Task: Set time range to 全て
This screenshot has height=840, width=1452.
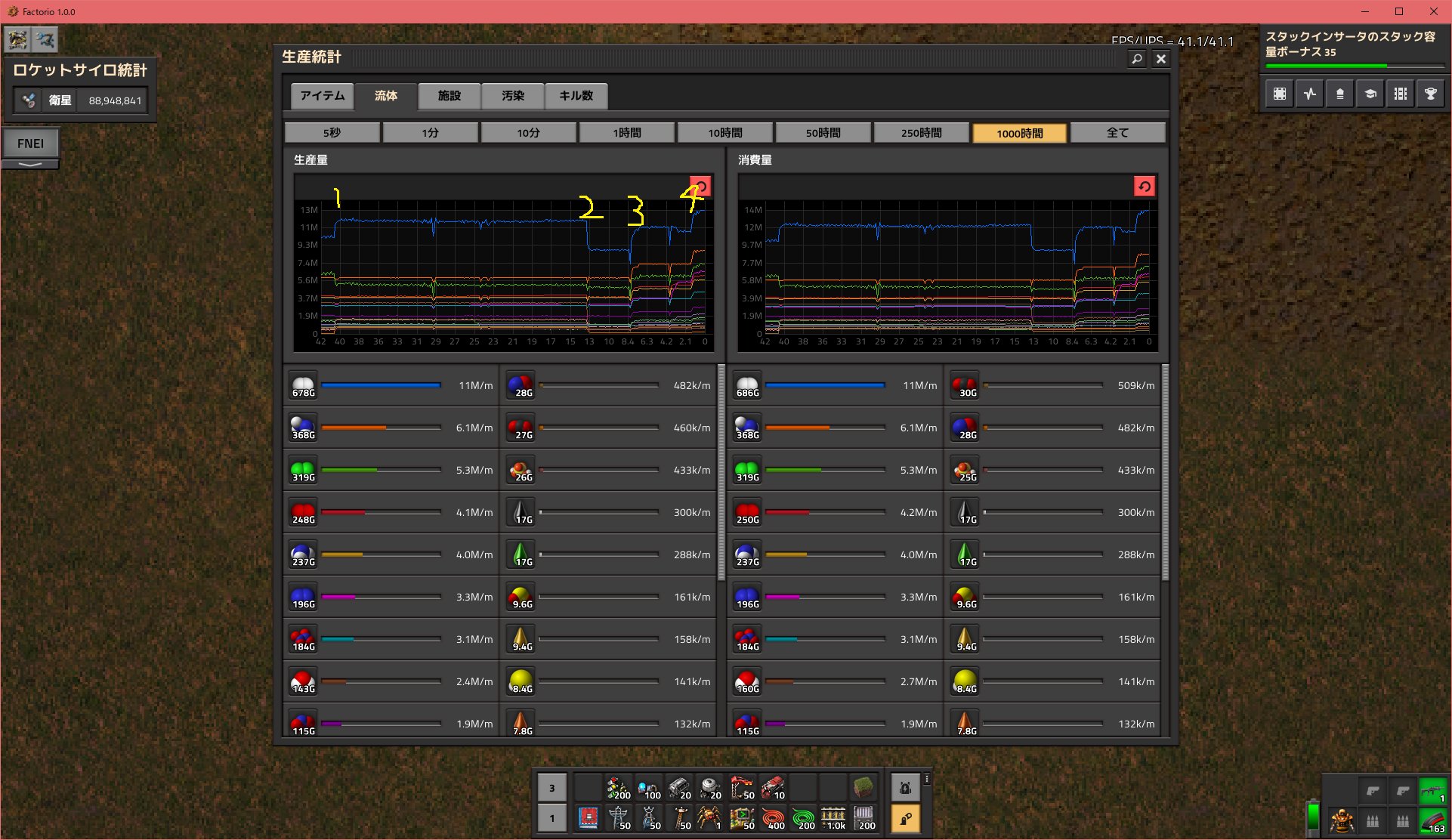Action: (1118, 133)
